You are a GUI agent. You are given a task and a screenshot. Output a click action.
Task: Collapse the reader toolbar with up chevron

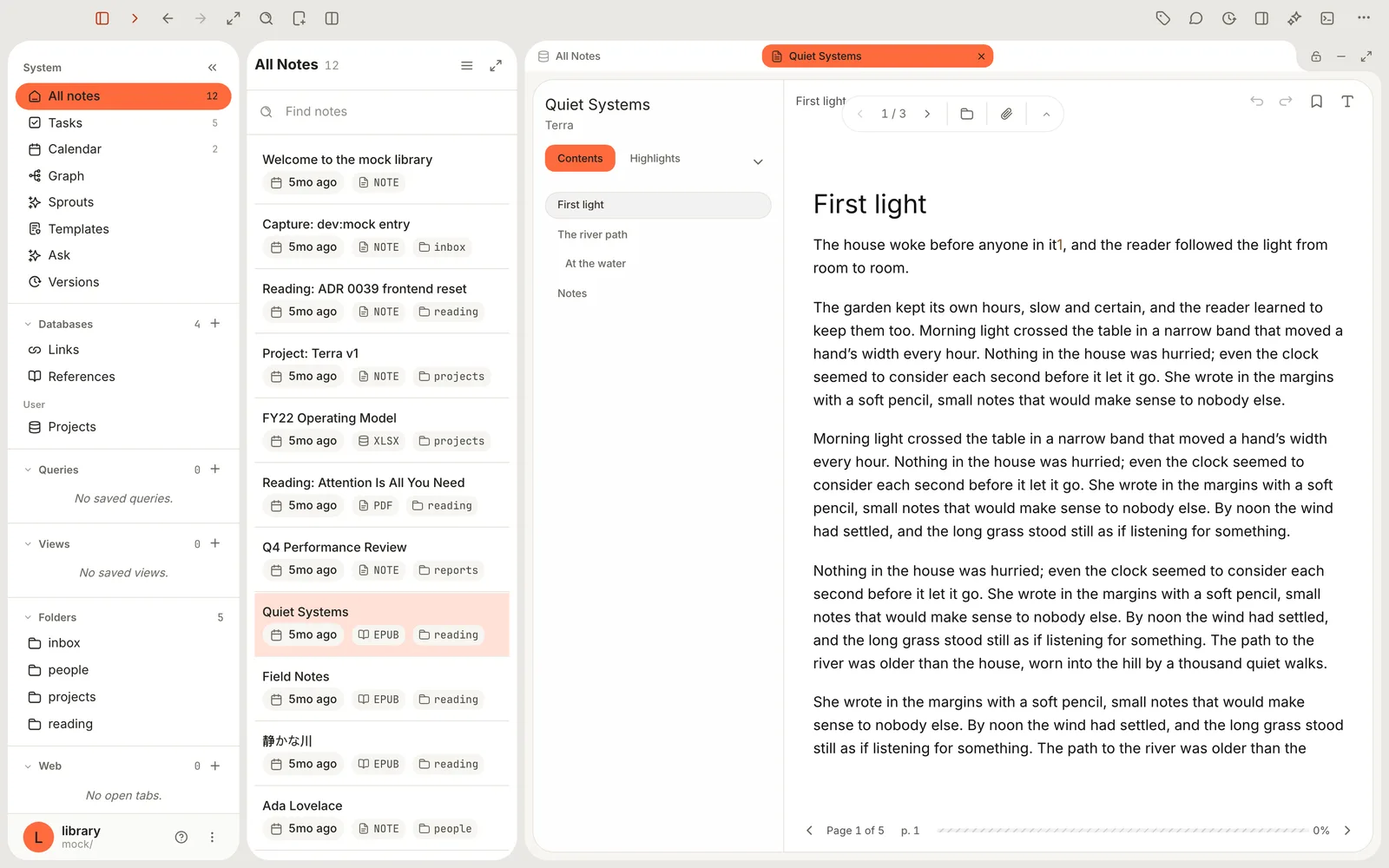point(1046,115)
